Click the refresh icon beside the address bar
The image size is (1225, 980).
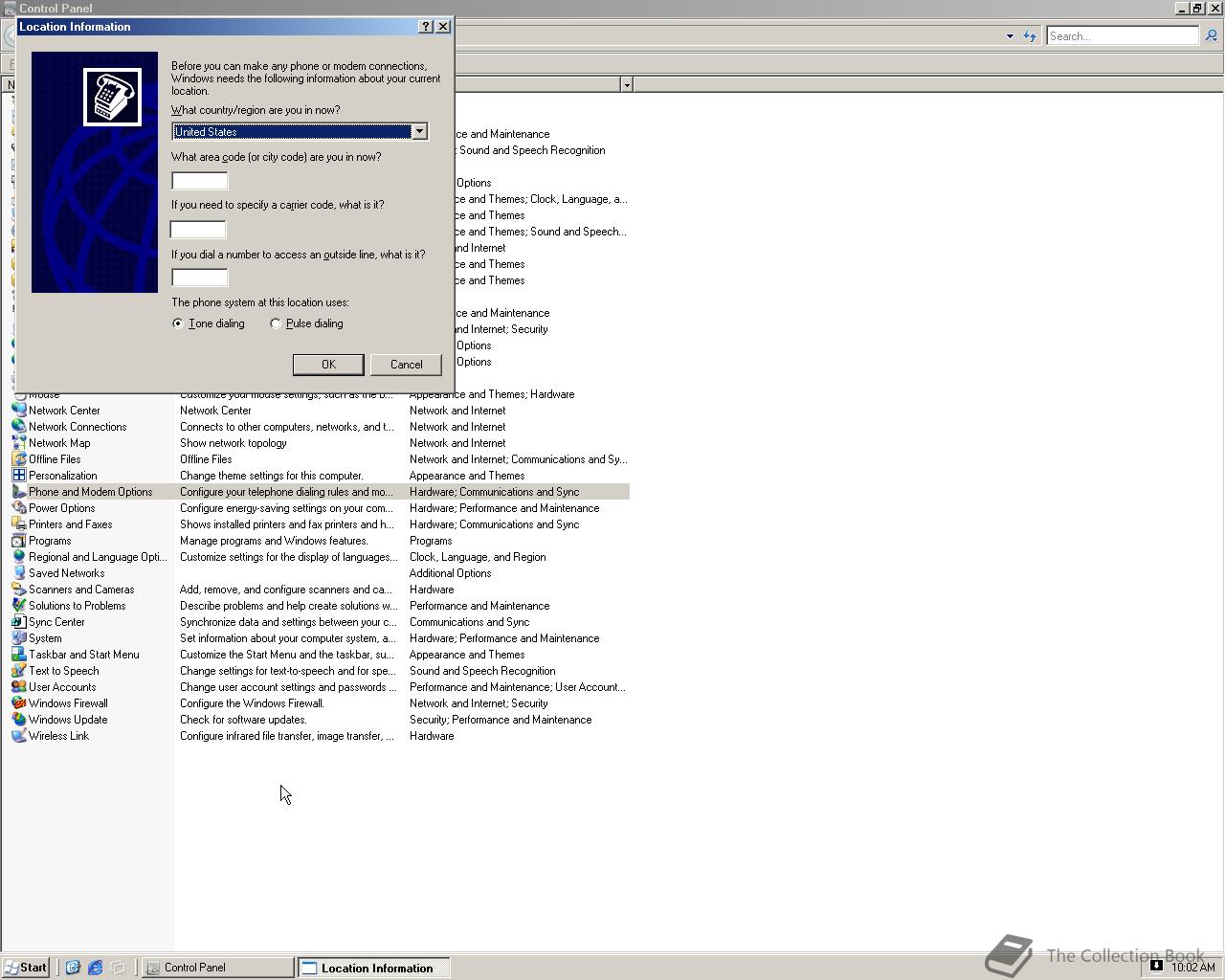click(1030, 35)
